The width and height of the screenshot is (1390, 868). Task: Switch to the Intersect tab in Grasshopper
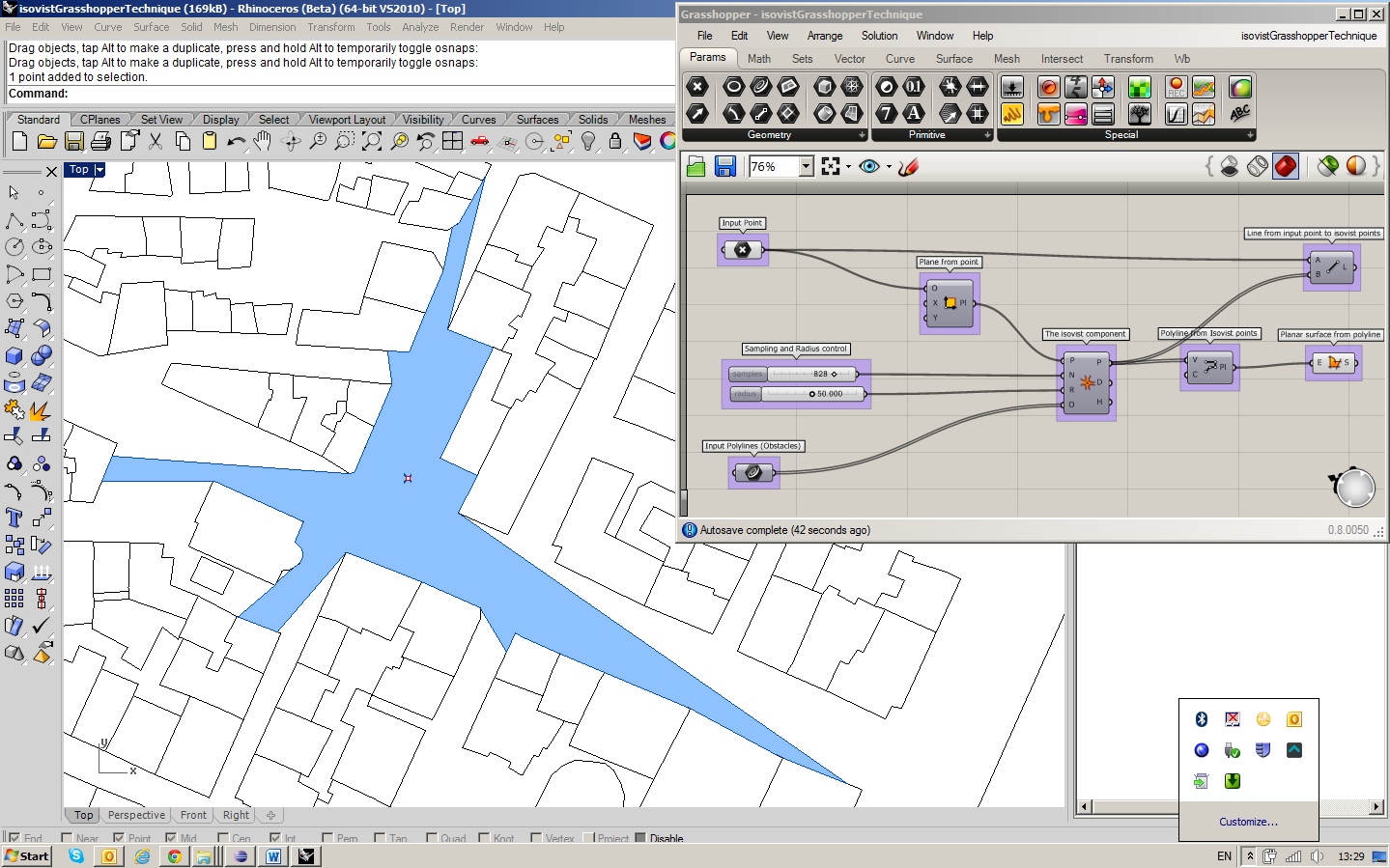[x=1062, y=59]
